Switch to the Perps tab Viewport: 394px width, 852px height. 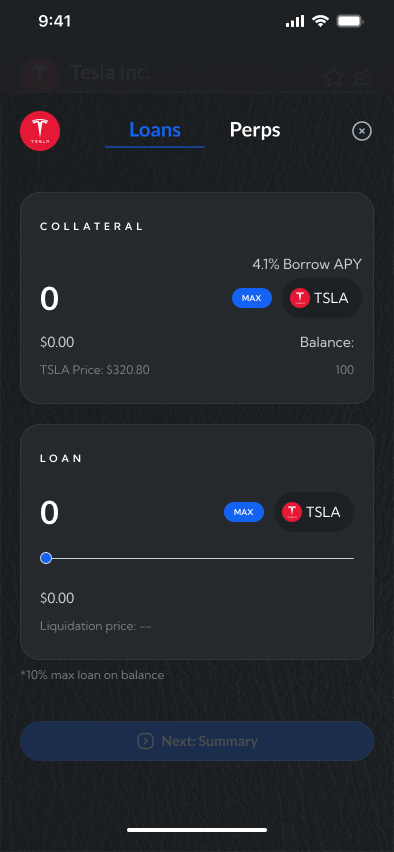click(255, 130)
